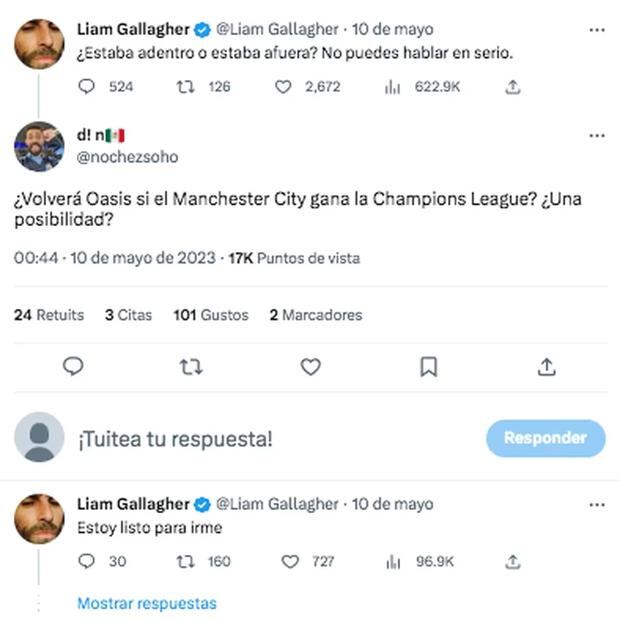Click reply icon under main tweet
Screen dimensions: 620x620
tap(73, 367)
